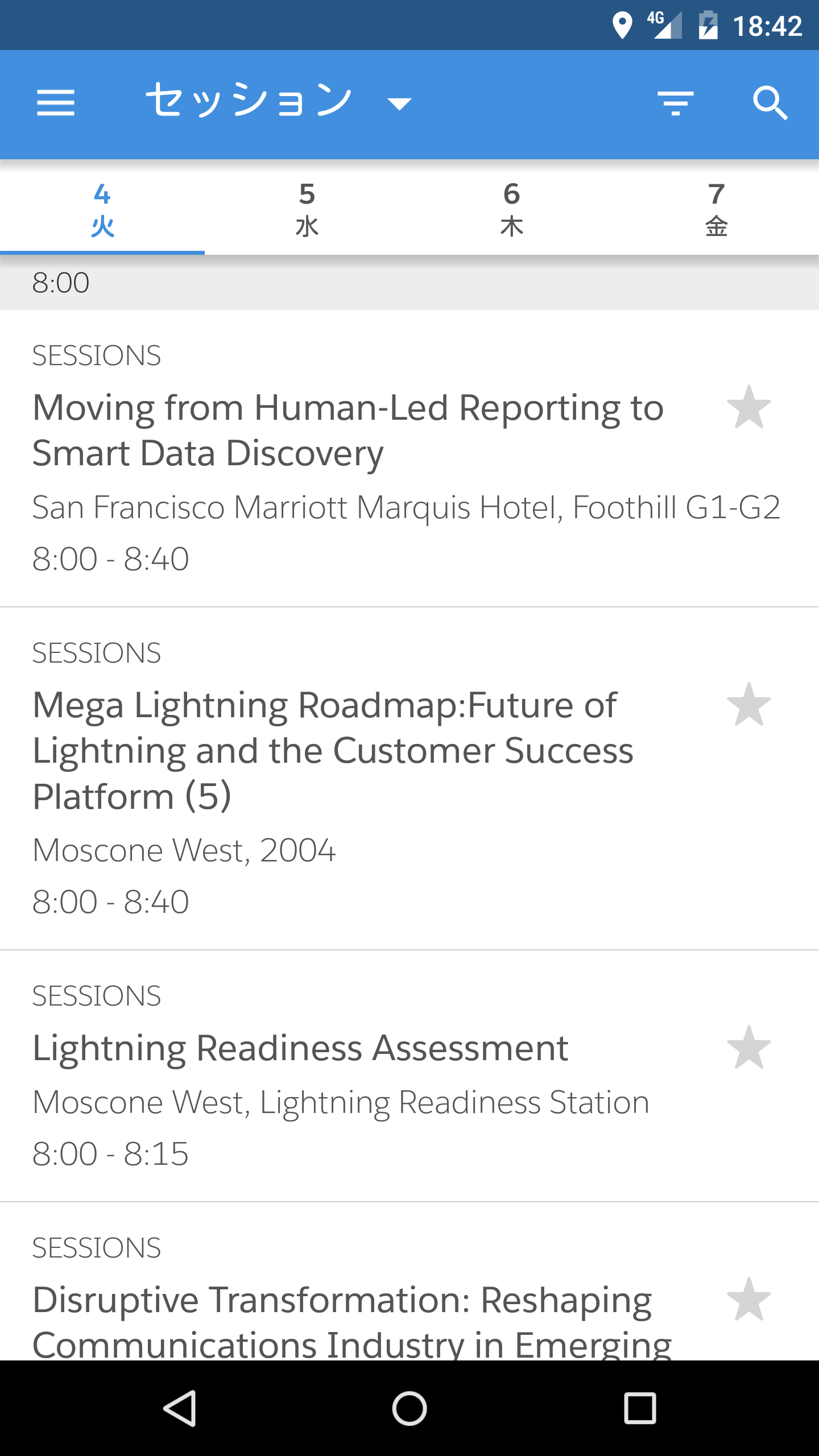
Task: Select the 4 火 date tab
Action: pos(102,210)
